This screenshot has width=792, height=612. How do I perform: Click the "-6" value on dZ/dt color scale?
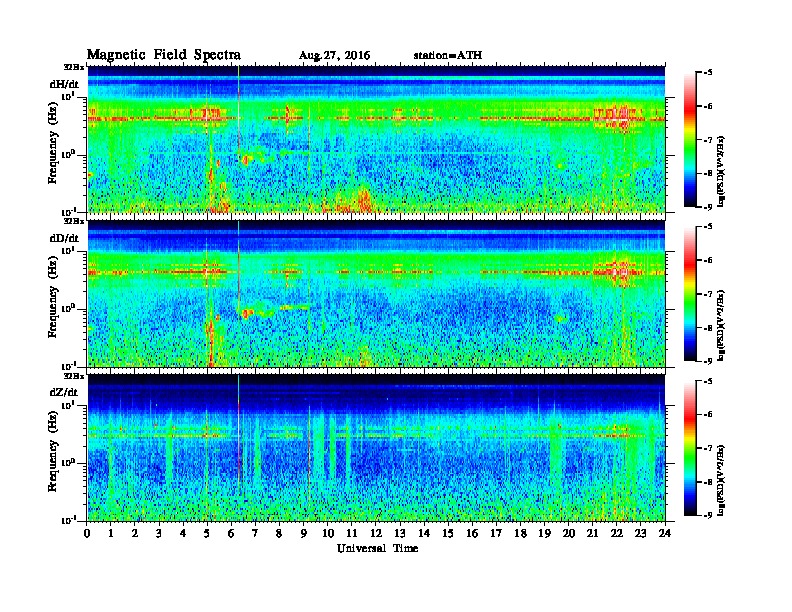[x=708, y=414]
